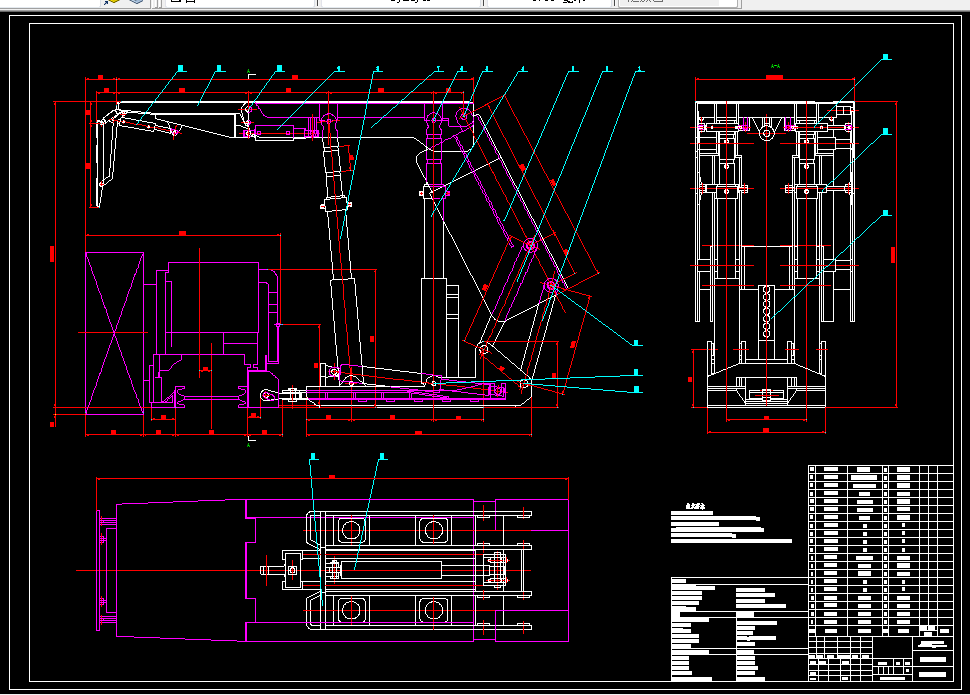Viewport: 970px width, 695px height.
Task: Select the upper green section-cut marker "A" above the side view
Action: pyautogui.click(x=249, y=72)
